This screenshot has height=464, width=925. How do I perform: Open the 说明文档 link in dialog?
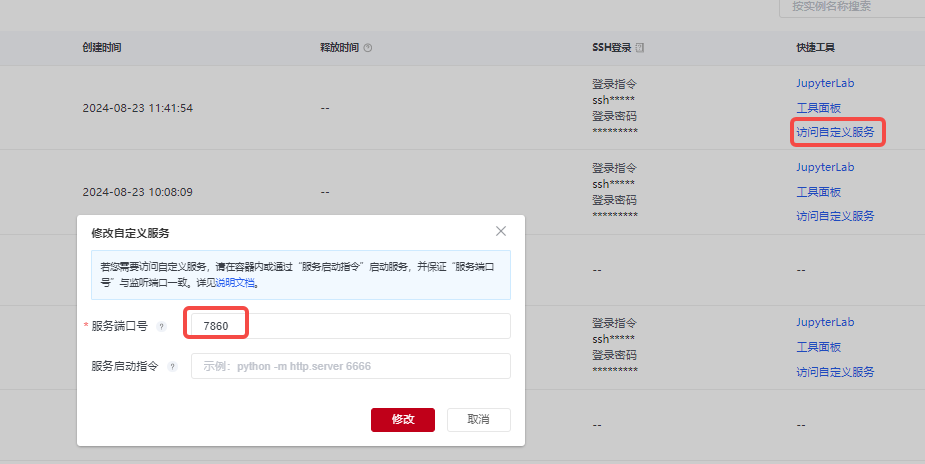point(236,283)
